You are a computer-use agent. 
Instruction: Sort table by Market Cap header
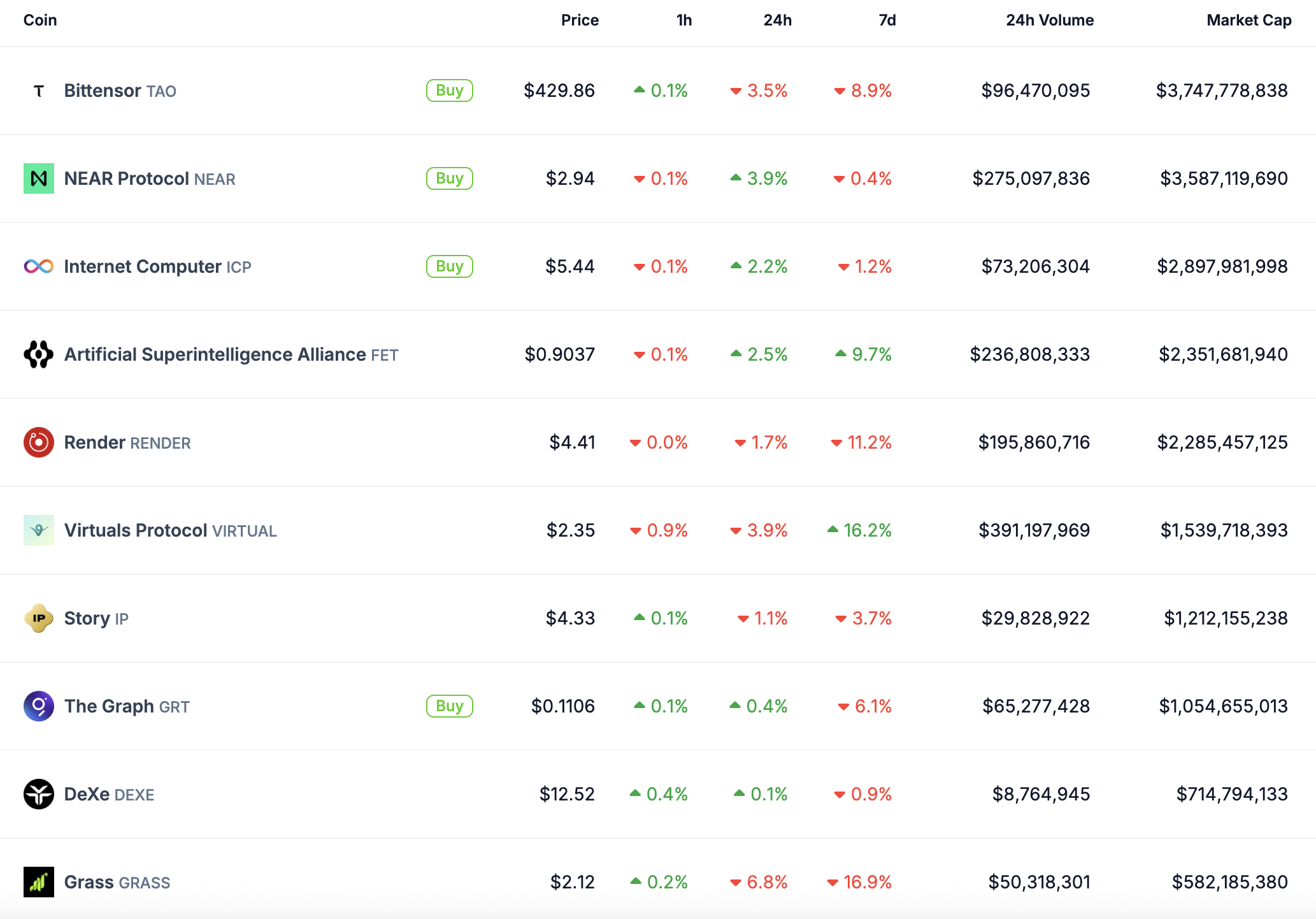[1248, 20]
